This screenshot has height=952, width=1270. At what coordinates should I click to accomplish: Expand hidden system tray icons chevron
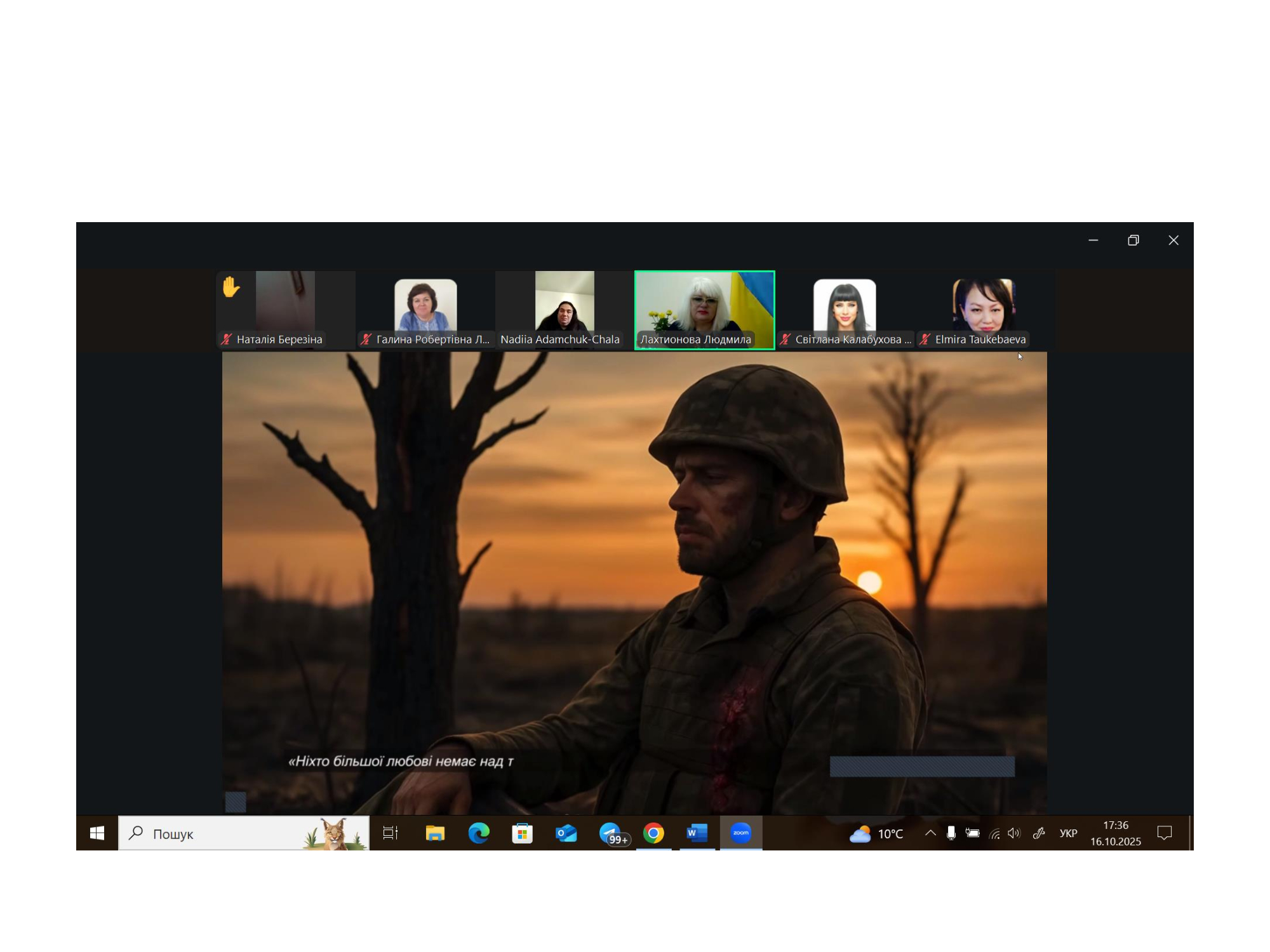930,833
